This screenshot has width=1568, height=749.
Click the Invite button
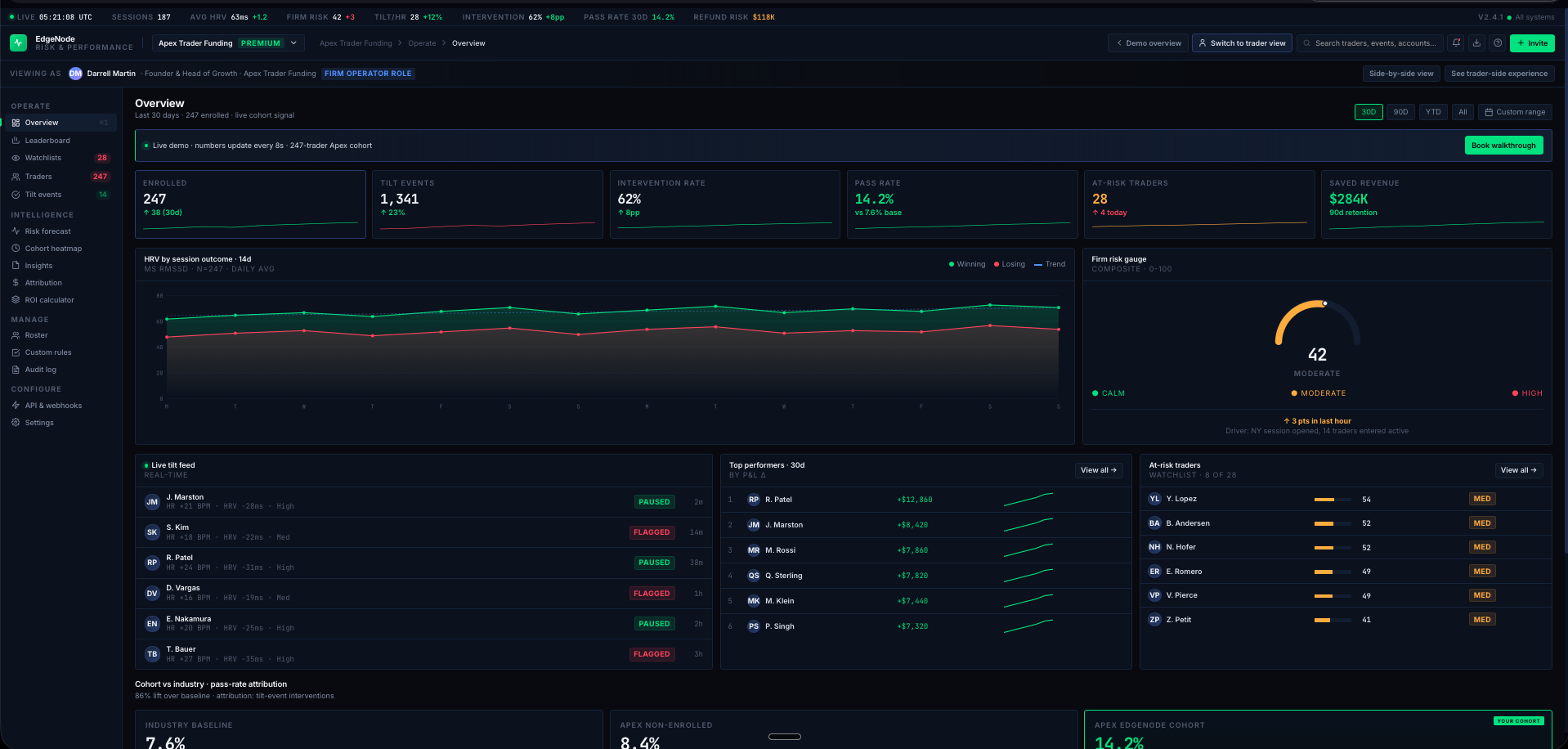(1532, 43)
